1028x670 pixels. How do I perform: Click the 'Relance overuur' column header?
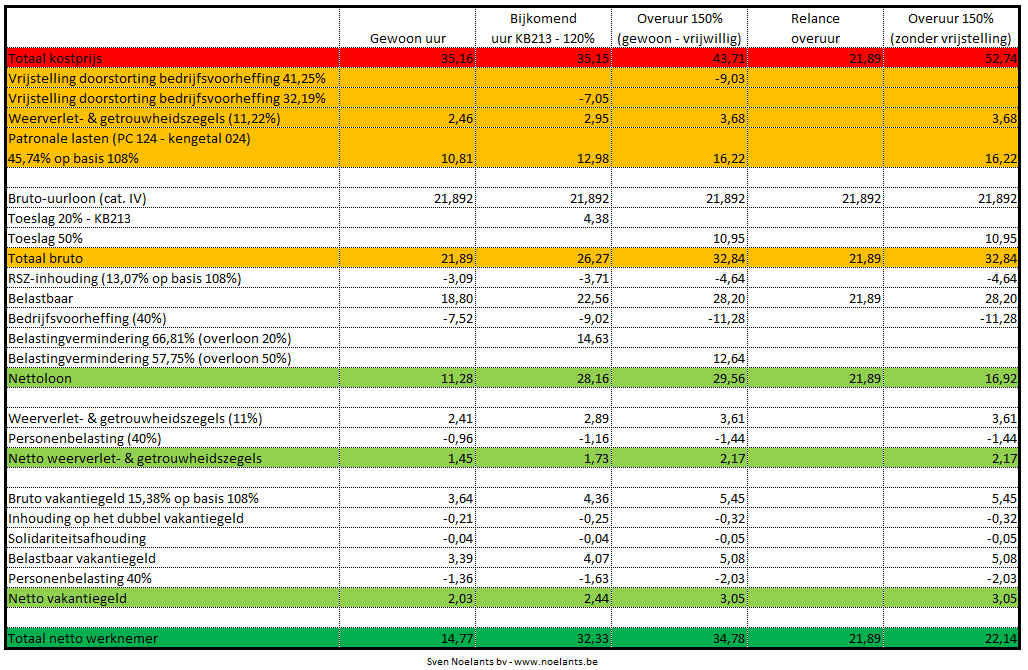(x=814, y=28)
